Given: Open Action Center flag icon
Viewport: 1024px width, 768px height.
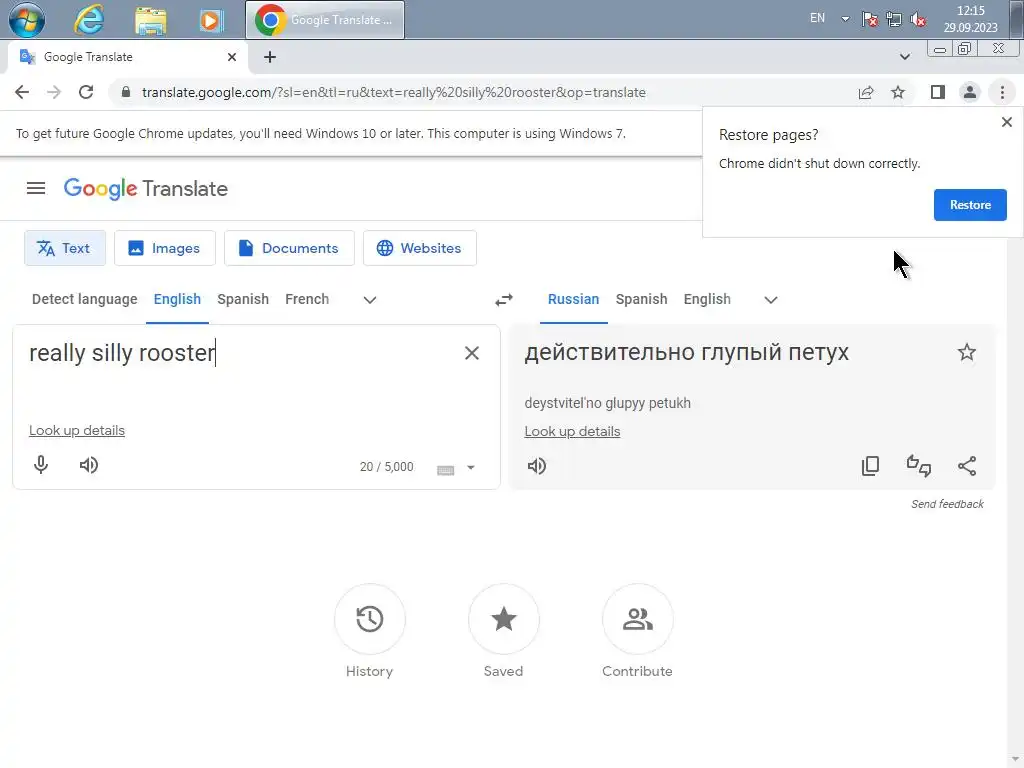Looking at the screenshot, I should coord(869,20).
